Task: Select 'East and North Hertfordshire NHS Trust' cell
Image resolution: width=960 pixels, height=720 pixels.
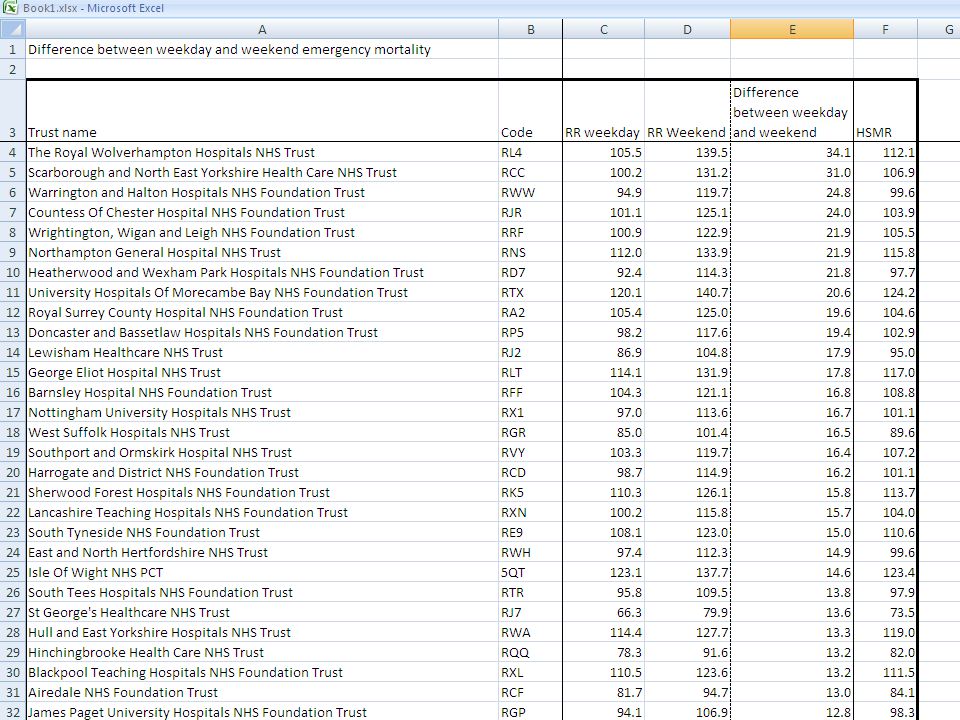Action: click(262, 552)
